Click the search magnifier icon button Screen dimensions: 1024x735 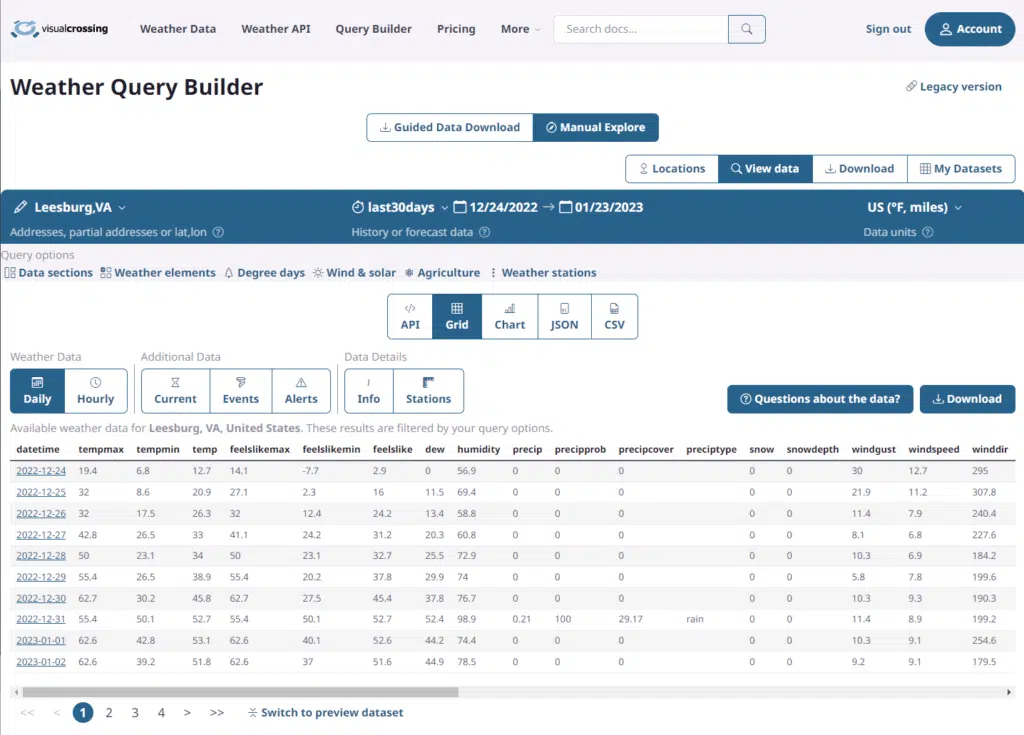point(746,29)
